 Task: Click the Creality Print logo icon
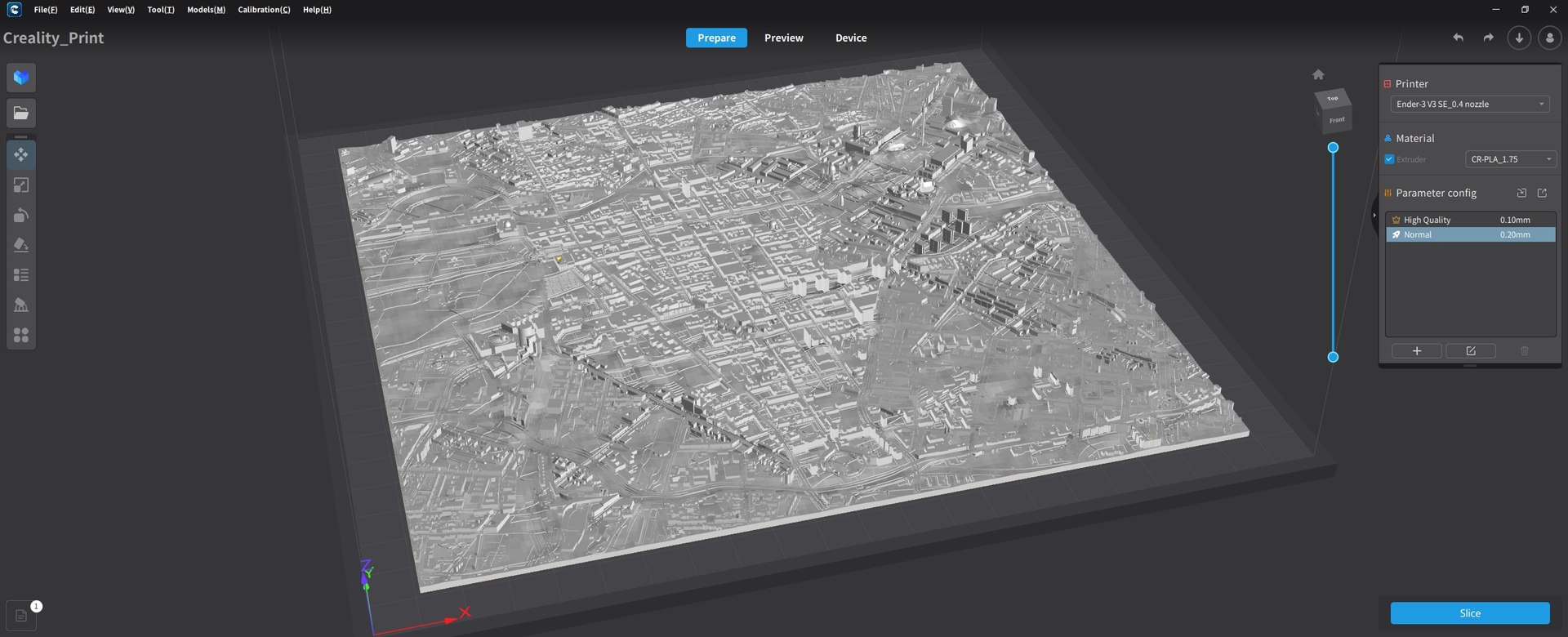pyautogui.click(x=14, y=10)
